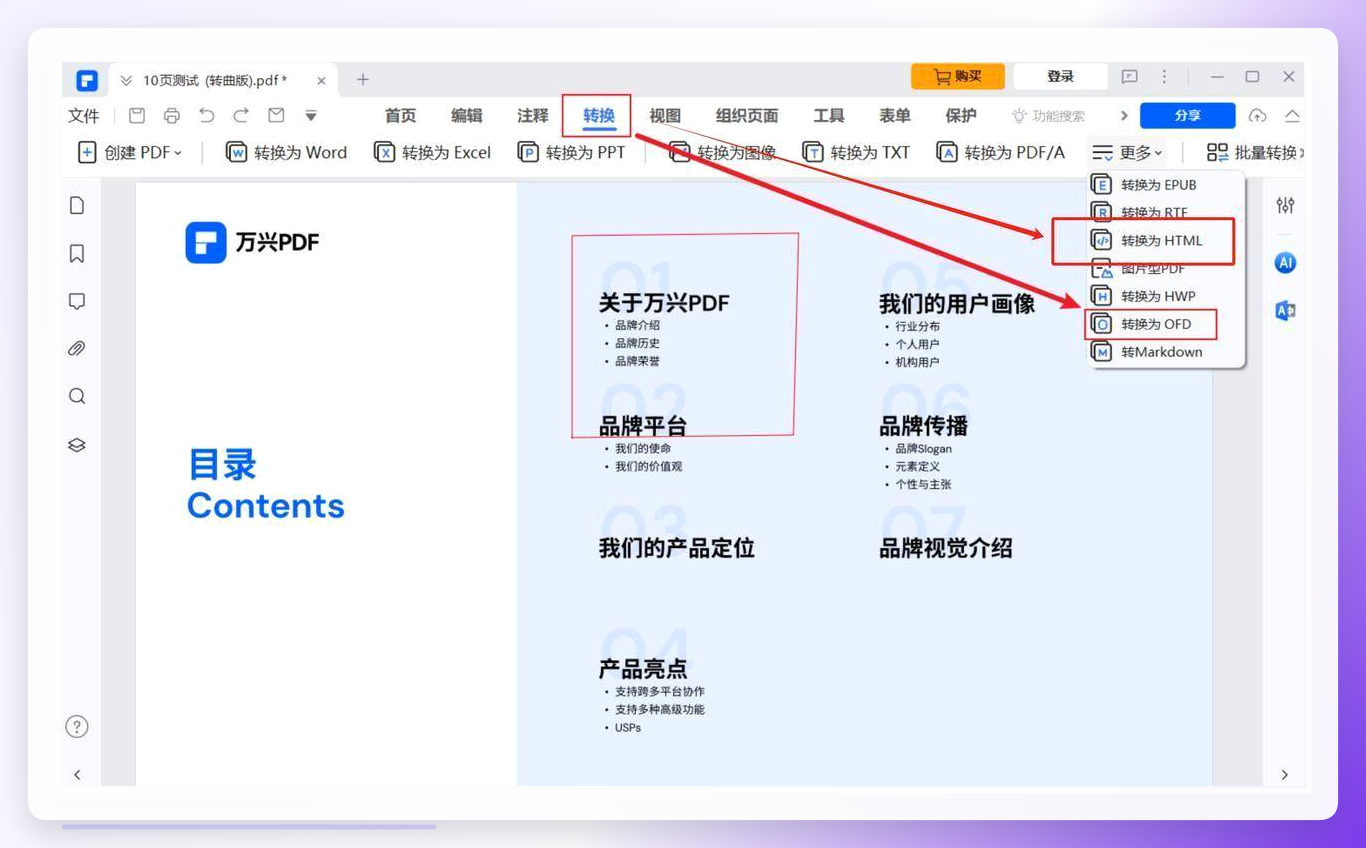Viewport: 1366px width, 848px height.
Task: Open the 组织页面 tab
Action: [x=746, y=116]
